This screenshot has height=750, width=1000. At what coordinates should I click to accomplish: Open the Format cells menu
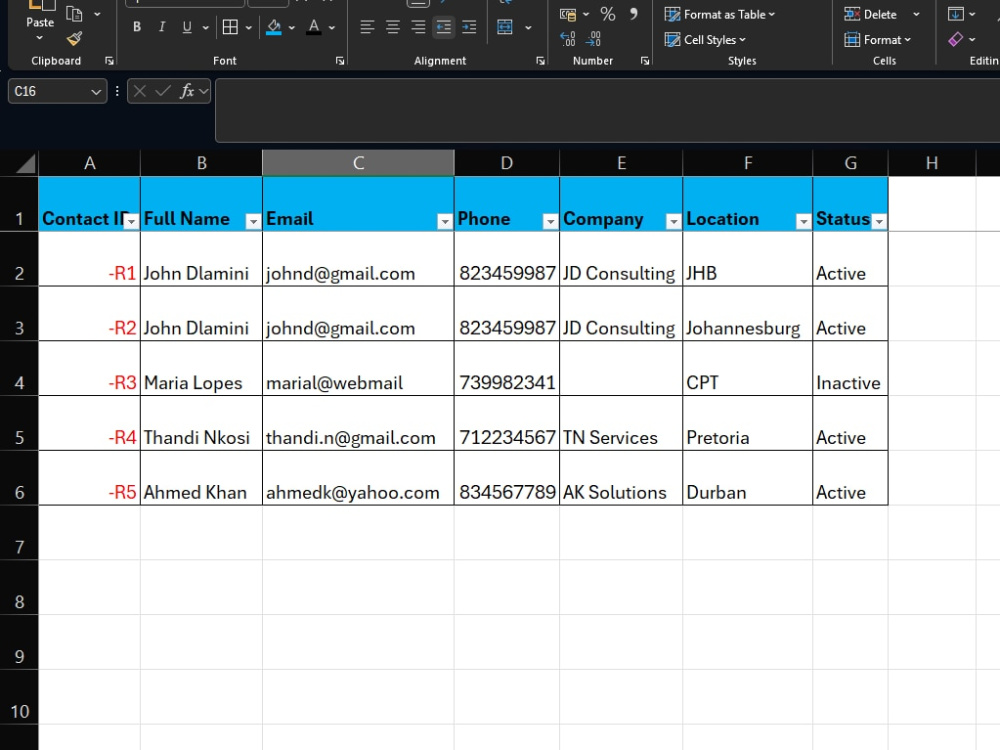(x=878, y=40)
